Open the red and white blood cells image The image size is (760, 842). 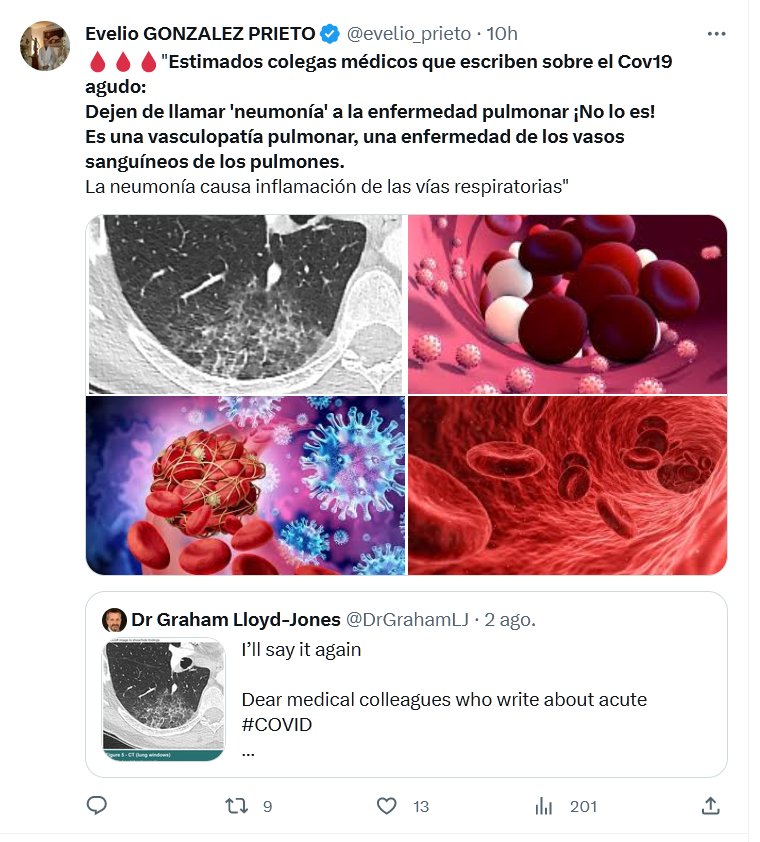[x=567, y=304]
